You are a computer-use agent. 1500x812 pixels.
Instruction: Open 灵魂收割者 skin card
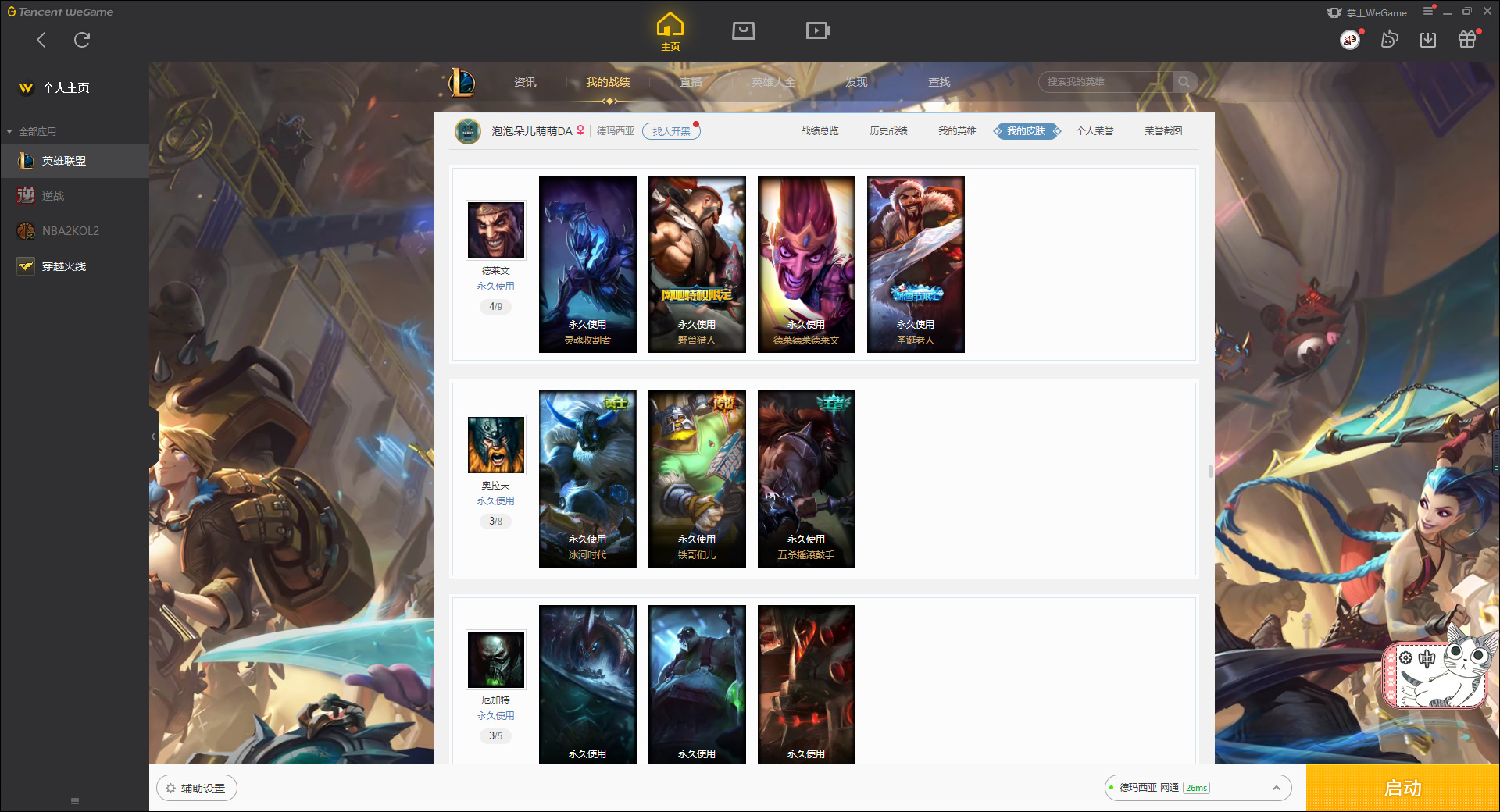(x=587, y=264)
